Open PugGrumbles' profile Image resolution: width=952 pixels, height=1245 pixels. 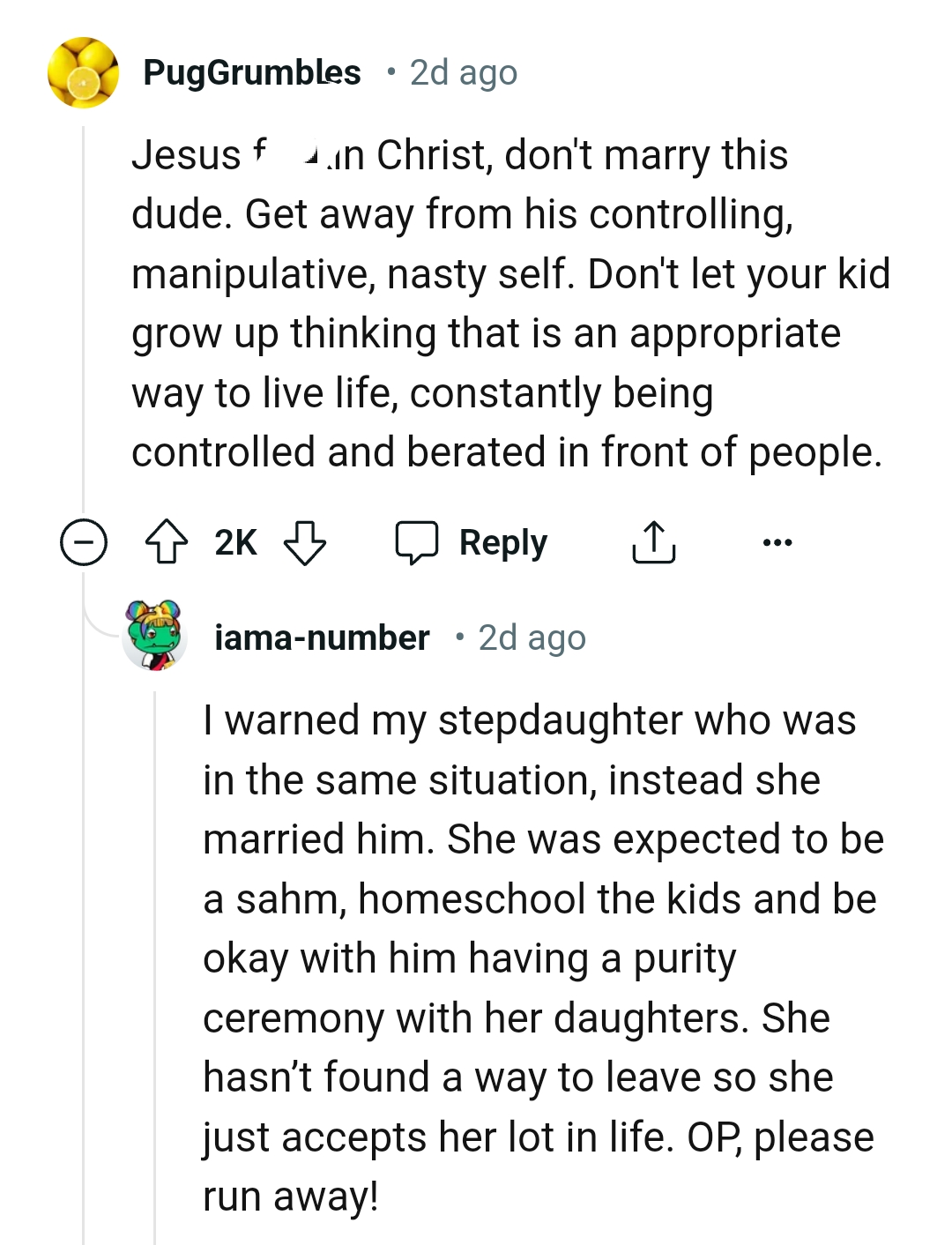point(252,72)
